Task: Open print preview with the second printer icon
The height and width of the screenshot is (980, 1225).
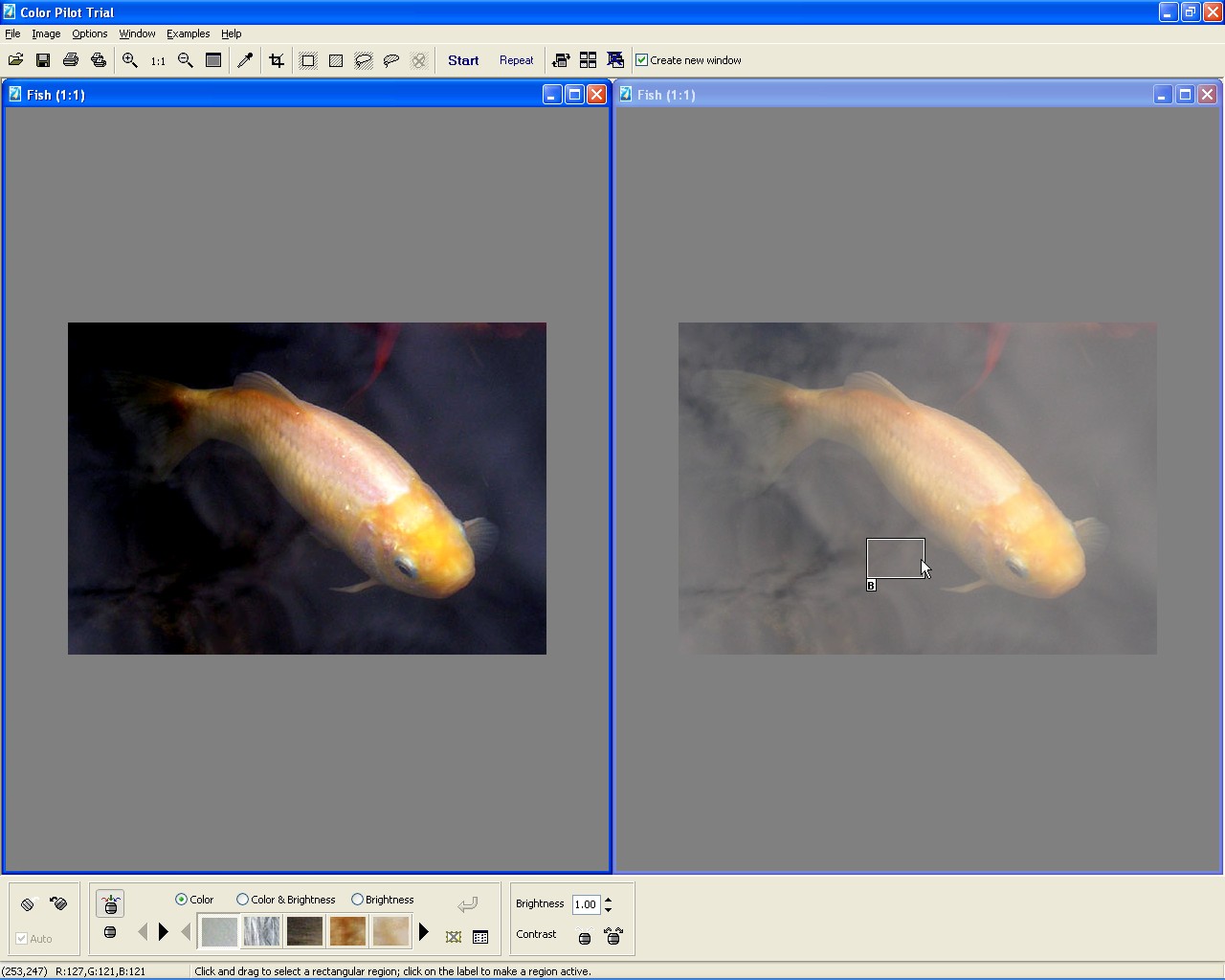Action: [99, 60]
